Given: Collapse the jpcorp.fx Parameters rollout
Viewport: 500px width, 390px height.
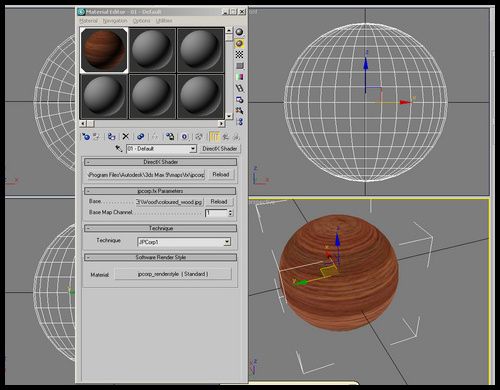Looking at the screenshot, I should 160,191.
